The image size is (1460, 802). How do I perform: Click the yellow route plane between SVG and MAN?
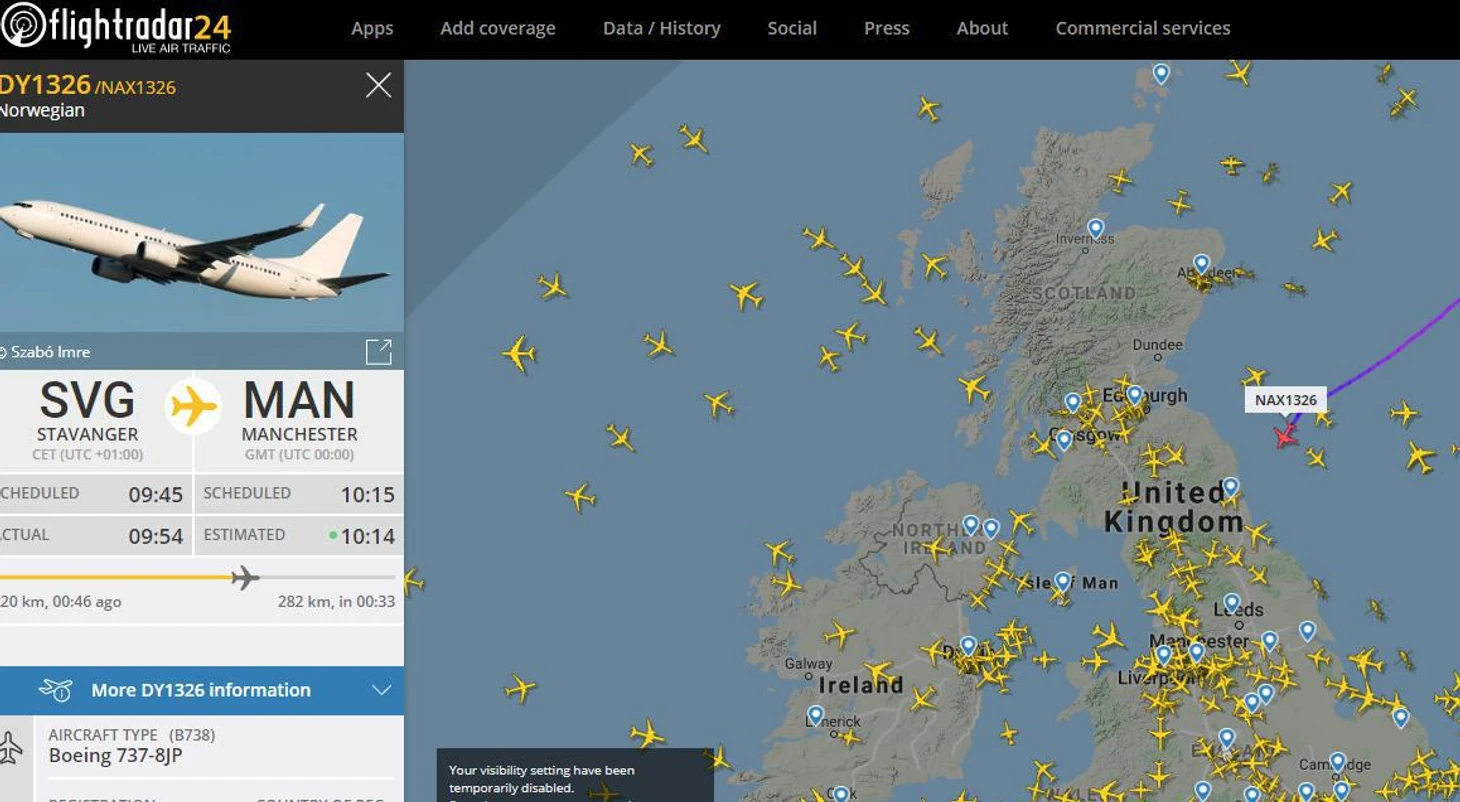193,407
